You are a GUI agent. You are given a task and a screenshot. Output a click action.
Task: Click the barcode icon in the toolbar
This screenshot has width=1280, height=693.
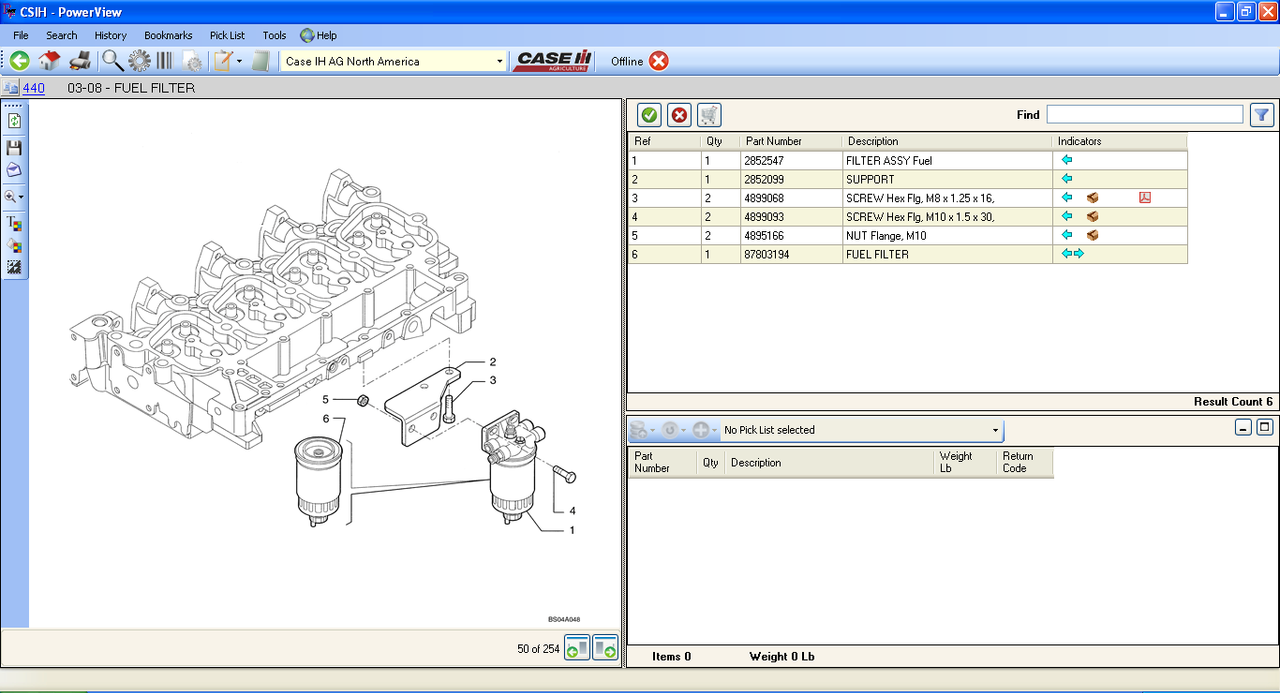[x=164, y=61]
